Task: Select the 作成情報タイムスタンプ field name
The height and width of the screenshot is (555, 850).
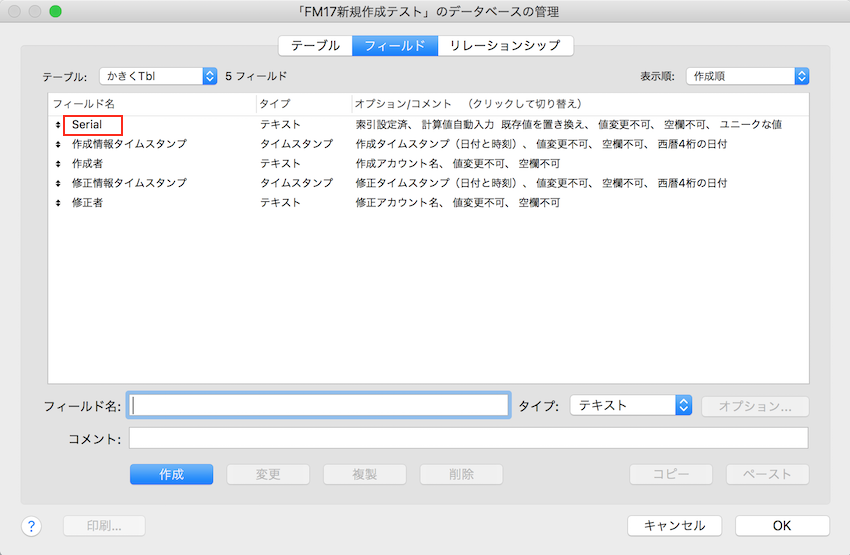Action: point(129,144)
